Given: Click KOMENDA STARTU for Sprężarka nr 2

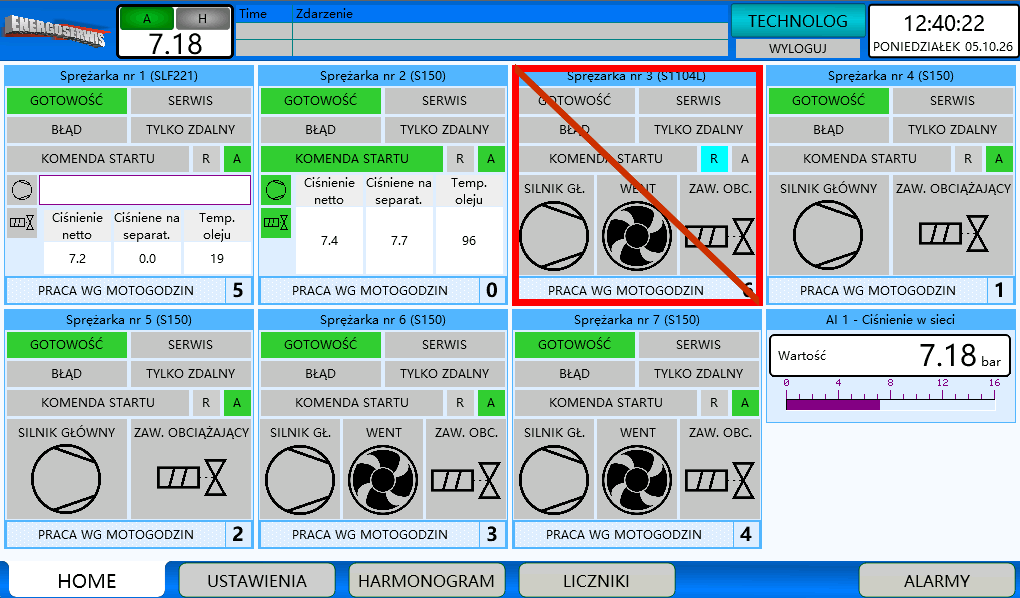Looking at the screenshot, I should (352, 159).
